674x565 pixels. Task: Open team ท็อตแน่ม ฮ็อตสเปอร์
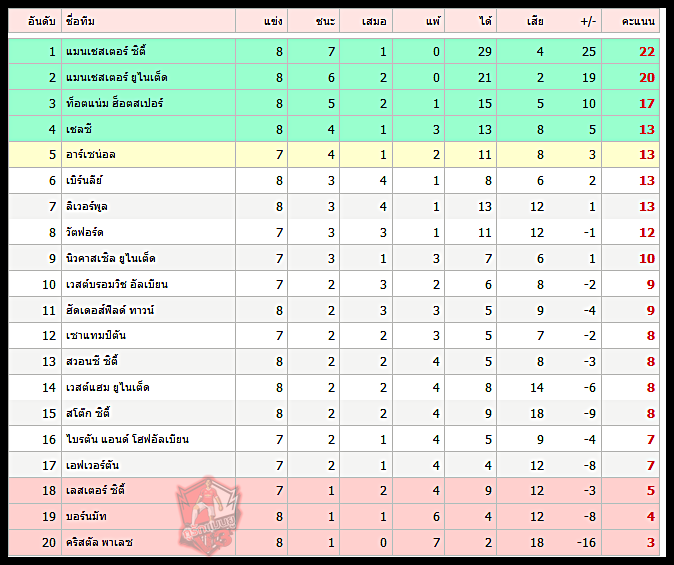click(x=114, y=103)
